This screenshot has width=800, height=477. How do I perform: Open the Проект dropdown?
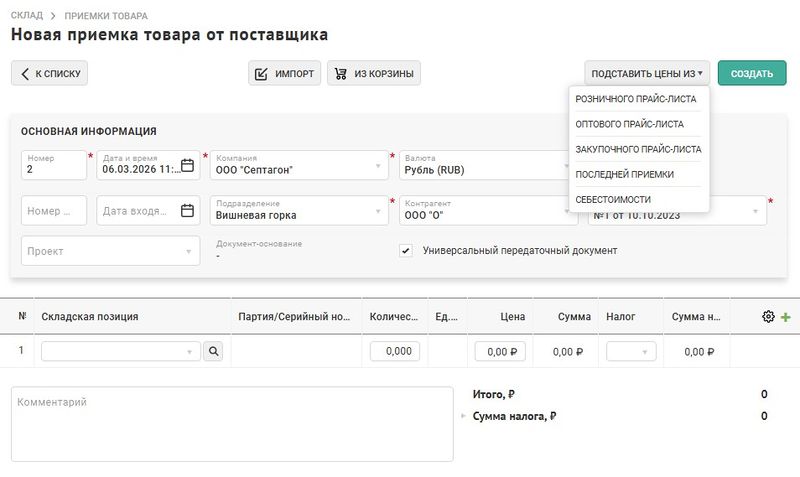click(x=110, y=250)
